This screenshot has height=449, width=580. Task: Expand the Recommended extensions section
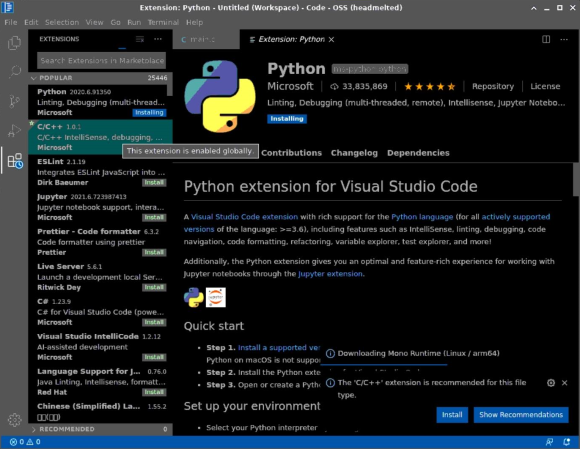tap(99, 429)
